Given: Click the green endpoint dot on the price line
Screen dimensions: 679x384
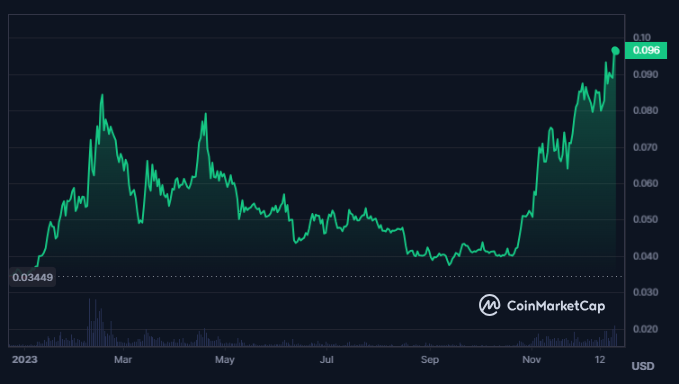Looking at the screenshot, I should coord(615,51).
